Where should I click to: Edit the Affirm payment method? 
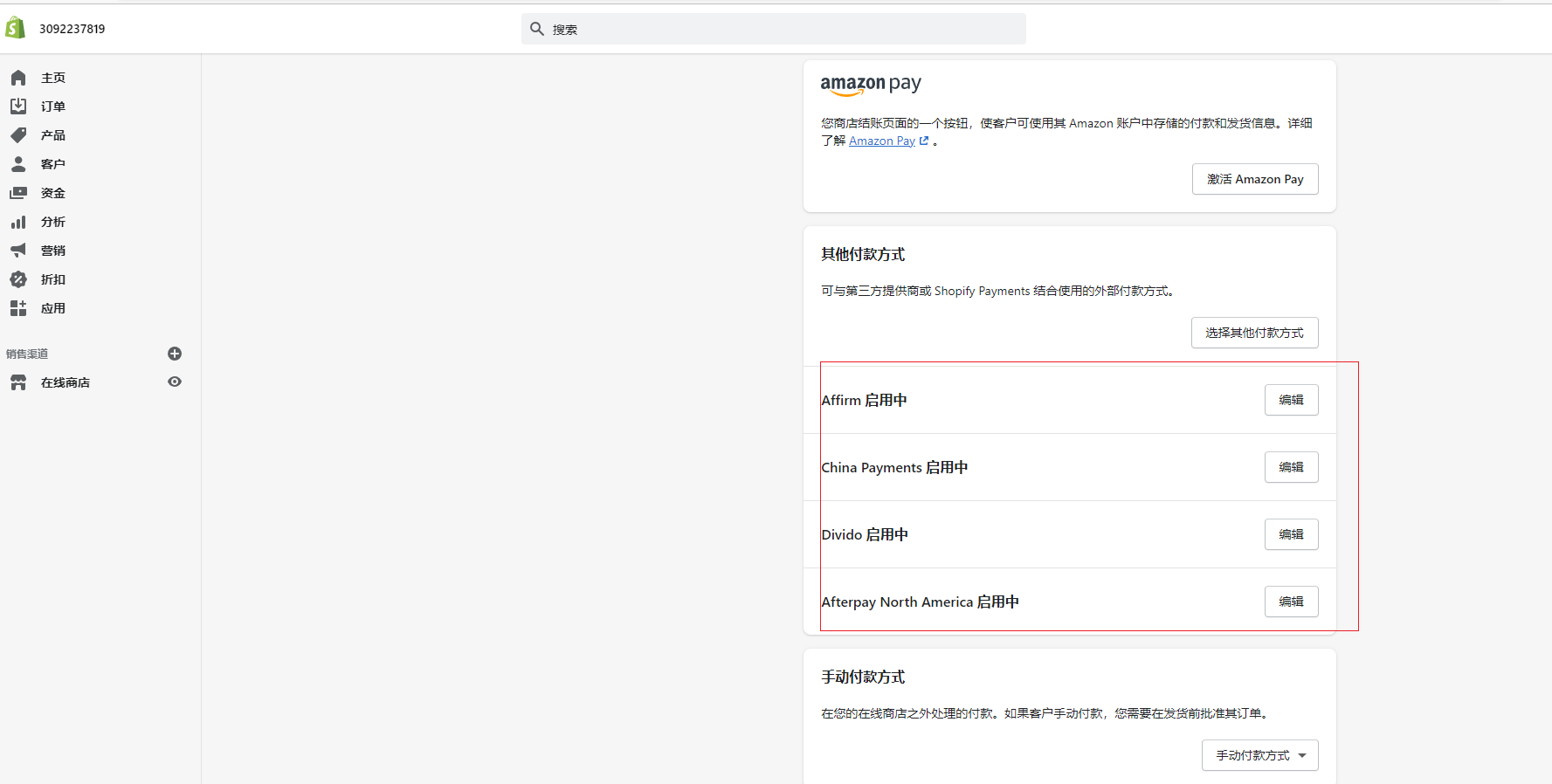pyautogui.click(x=1291, y=400)
